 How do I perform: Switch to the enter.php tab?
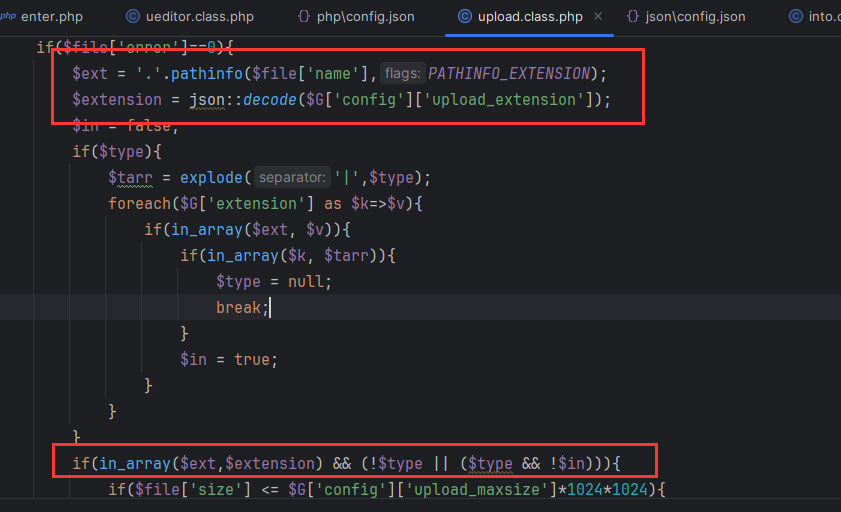pos(51,17)
